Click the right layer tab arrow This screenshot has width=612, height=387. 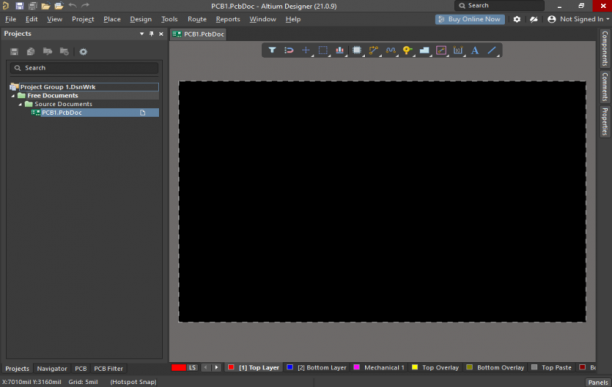coord(217,367)
